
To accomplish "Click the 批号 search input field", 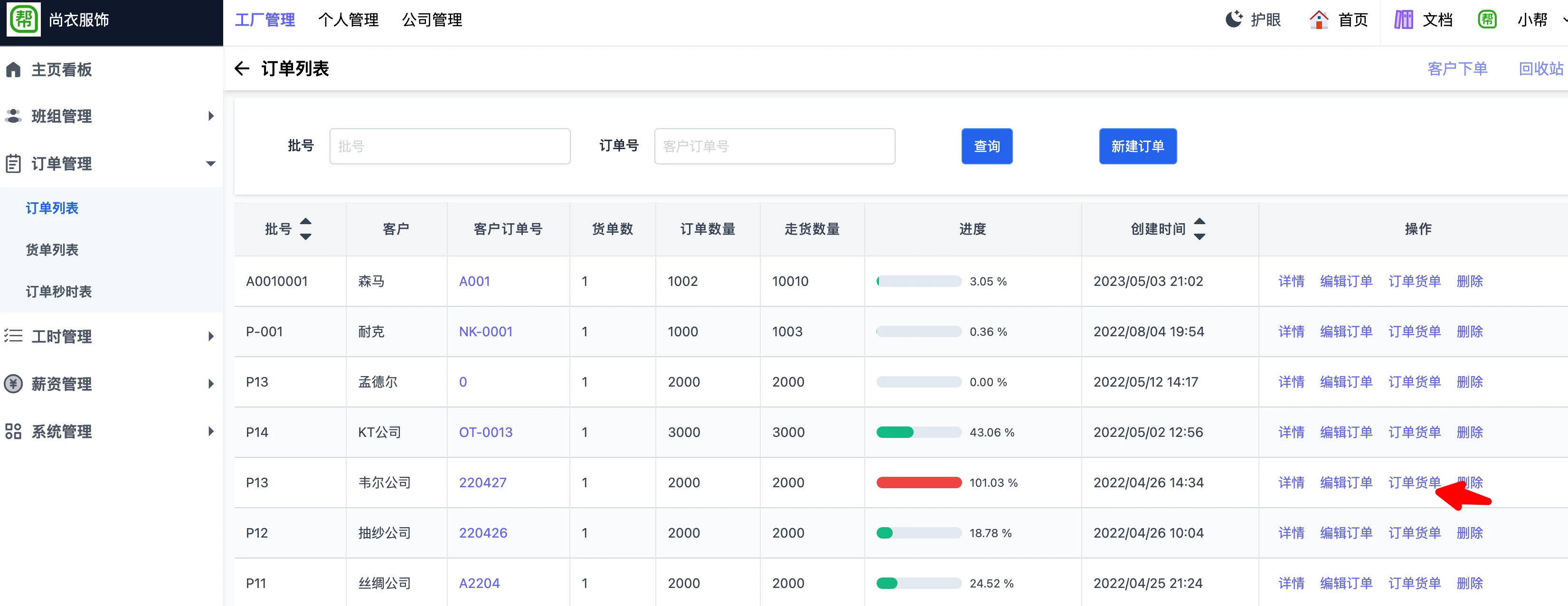I will tap(450, 146).
